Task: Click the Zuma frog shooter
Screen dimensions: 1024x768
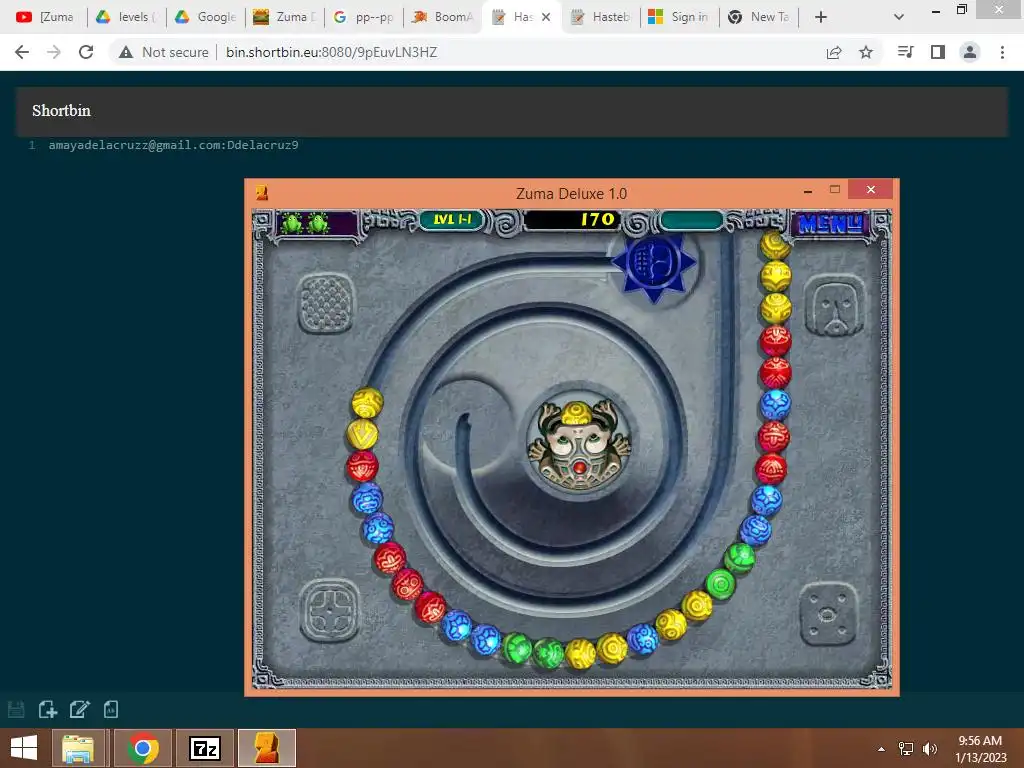Action: click(579, 444)
